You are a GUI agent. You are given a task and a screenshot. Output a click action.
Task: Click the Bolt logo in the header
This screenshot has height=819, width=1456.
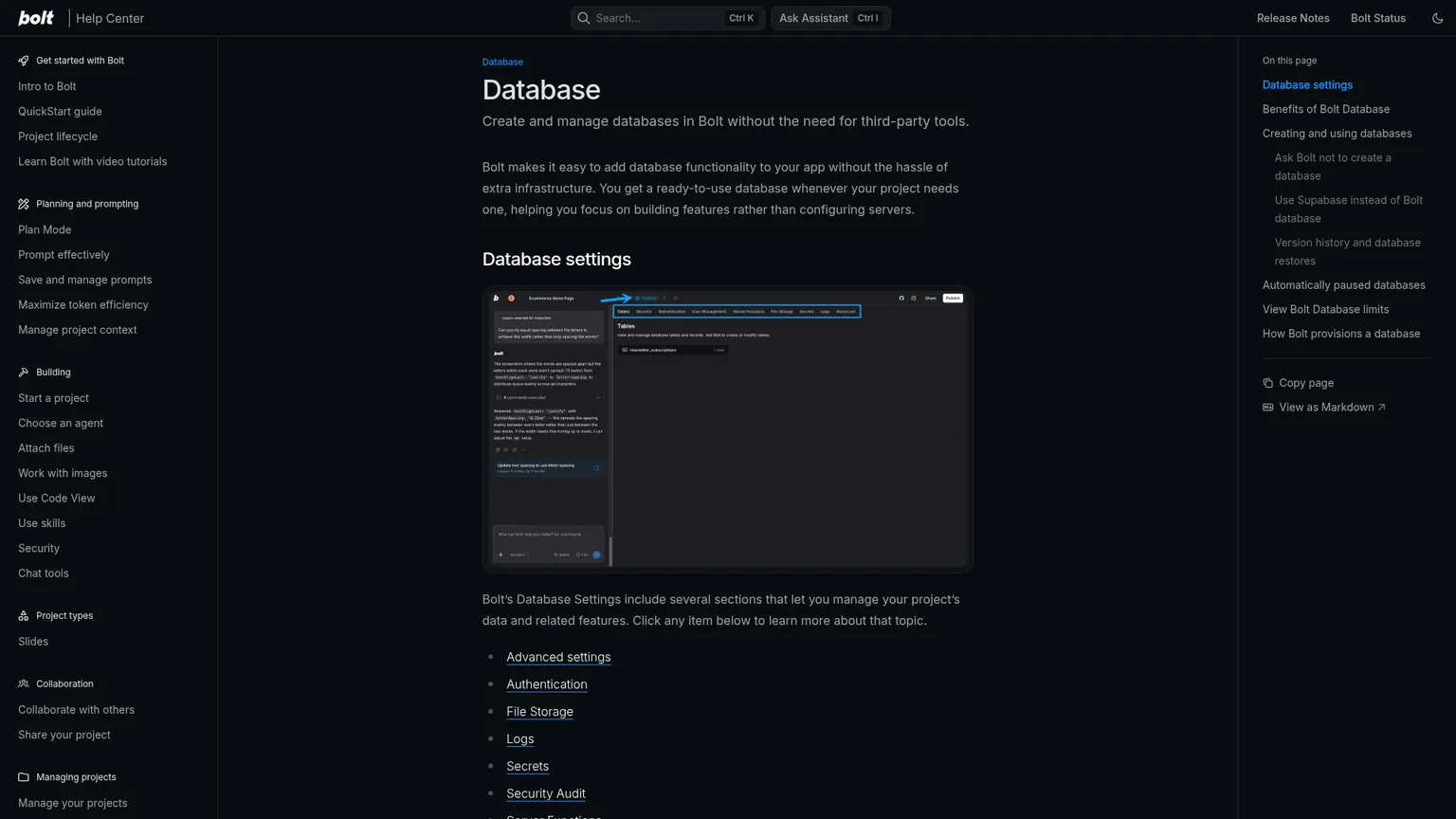36,18
